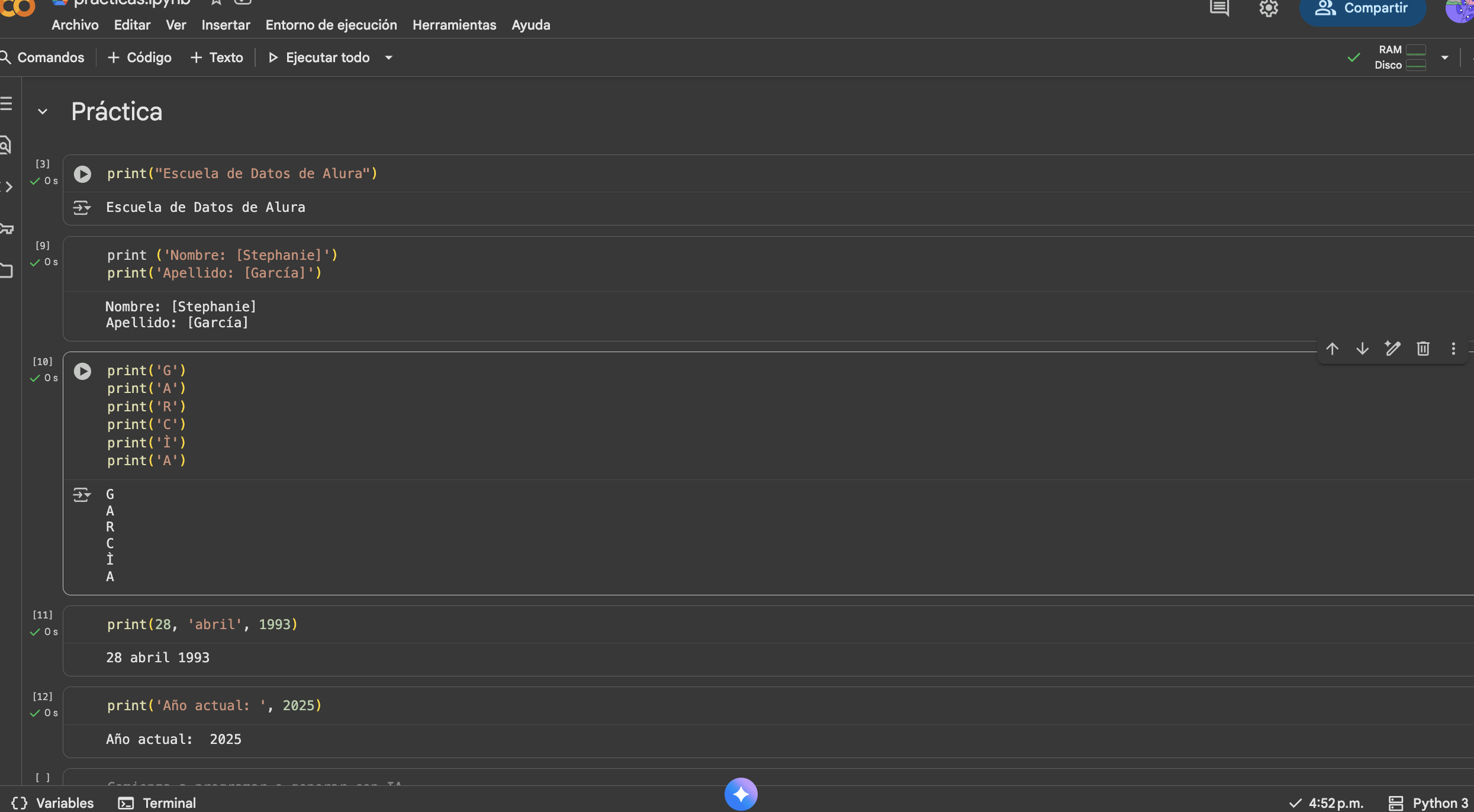Open cell more options three-dot menu
1474x812 pixels.
click(1453, 349)
